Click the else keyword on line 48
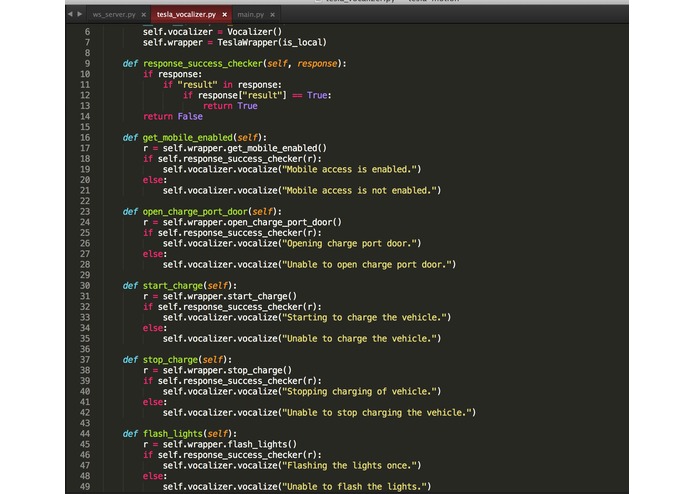Screen dimensions: 695x494 (155, 476)
